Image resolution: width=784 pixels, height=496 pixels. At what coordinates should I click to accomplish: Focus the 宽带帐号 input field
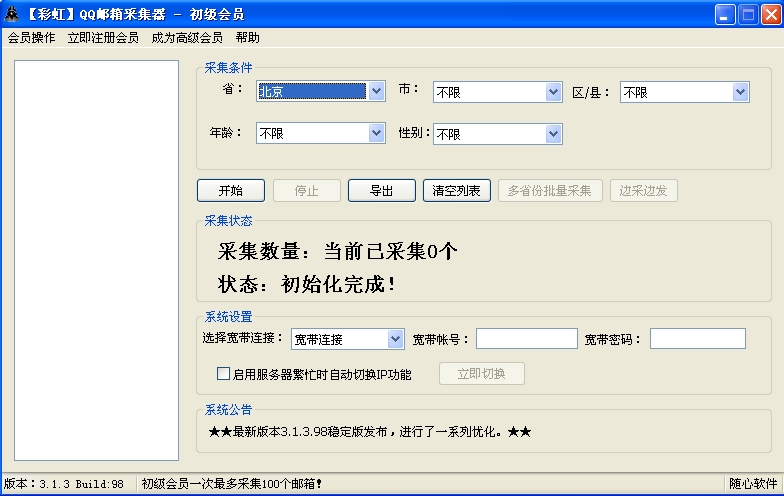[x=526, y=338]
